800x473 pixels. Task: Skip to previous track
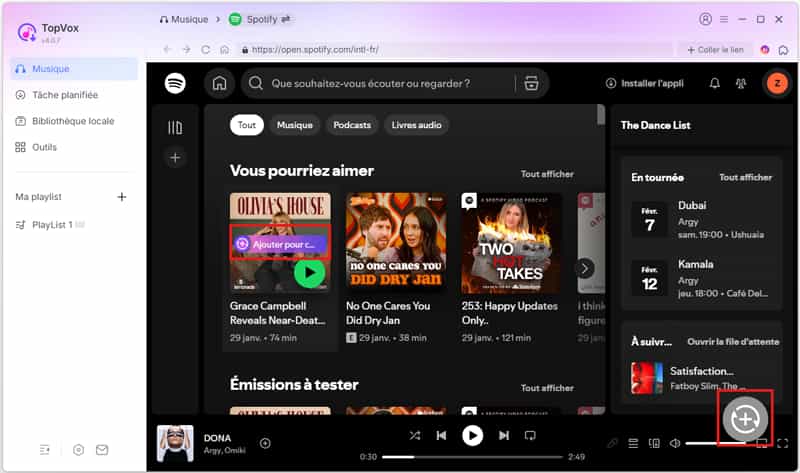pos(441,435)
